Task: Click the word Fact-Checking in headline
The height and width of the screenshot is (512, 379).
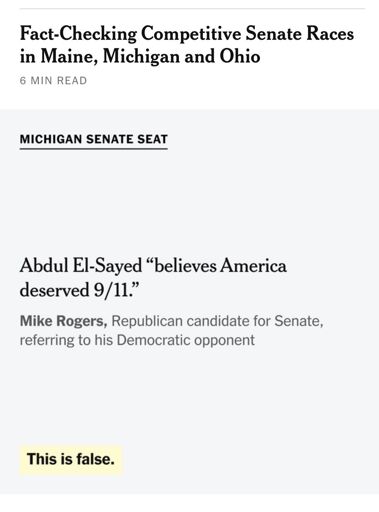Action: (78, 33)
